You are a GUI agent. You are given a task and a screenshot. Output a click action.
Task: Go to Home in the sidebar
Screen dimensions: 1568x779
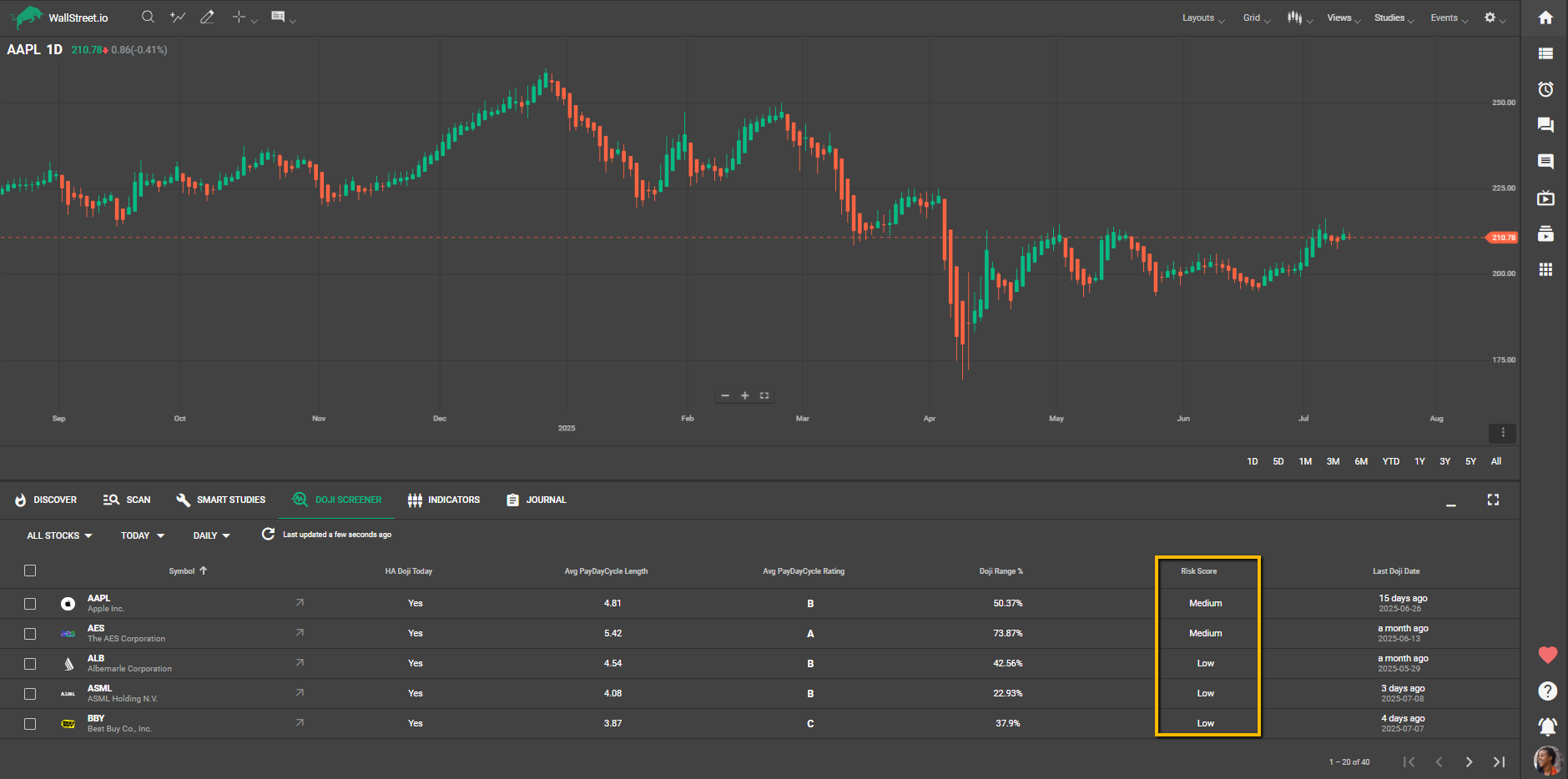[1545, 18]
